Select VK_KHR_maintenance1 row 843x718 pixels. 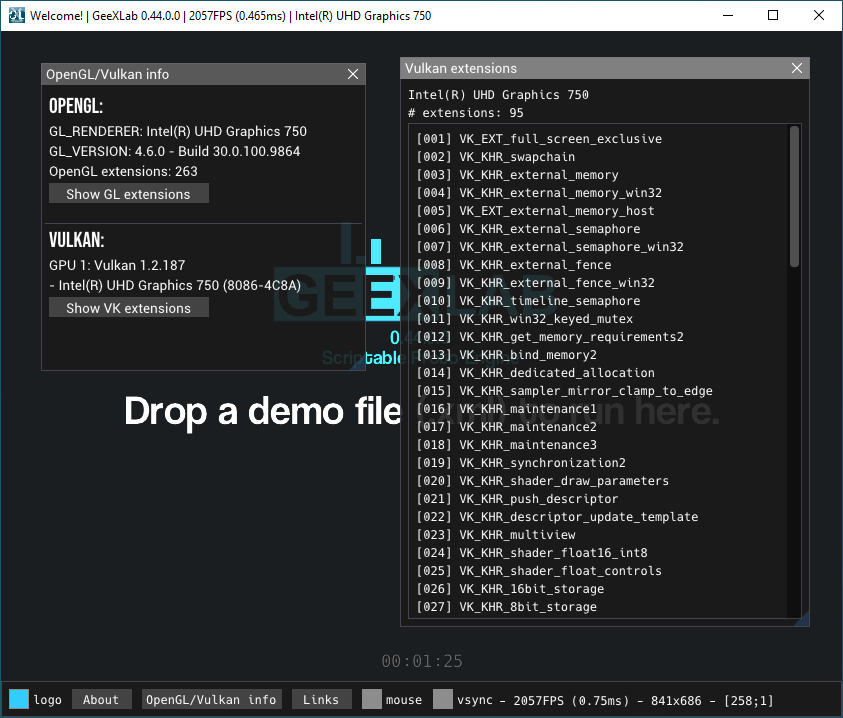coord(506,409)
